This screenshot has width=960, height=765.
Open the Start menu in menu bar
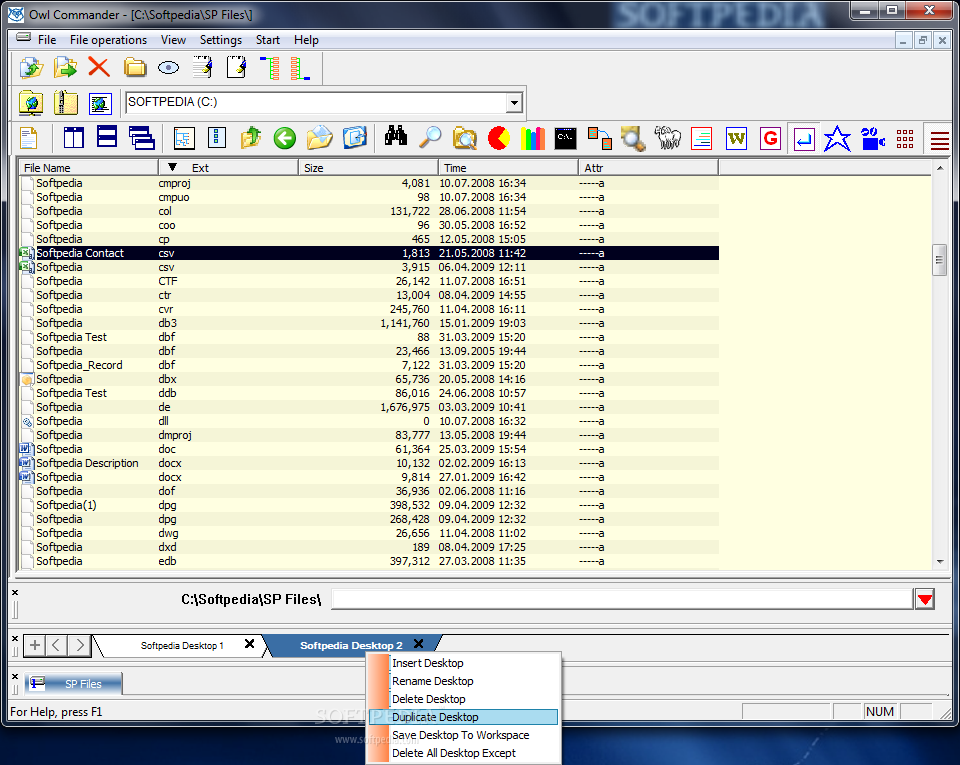(x=268, y=40)
